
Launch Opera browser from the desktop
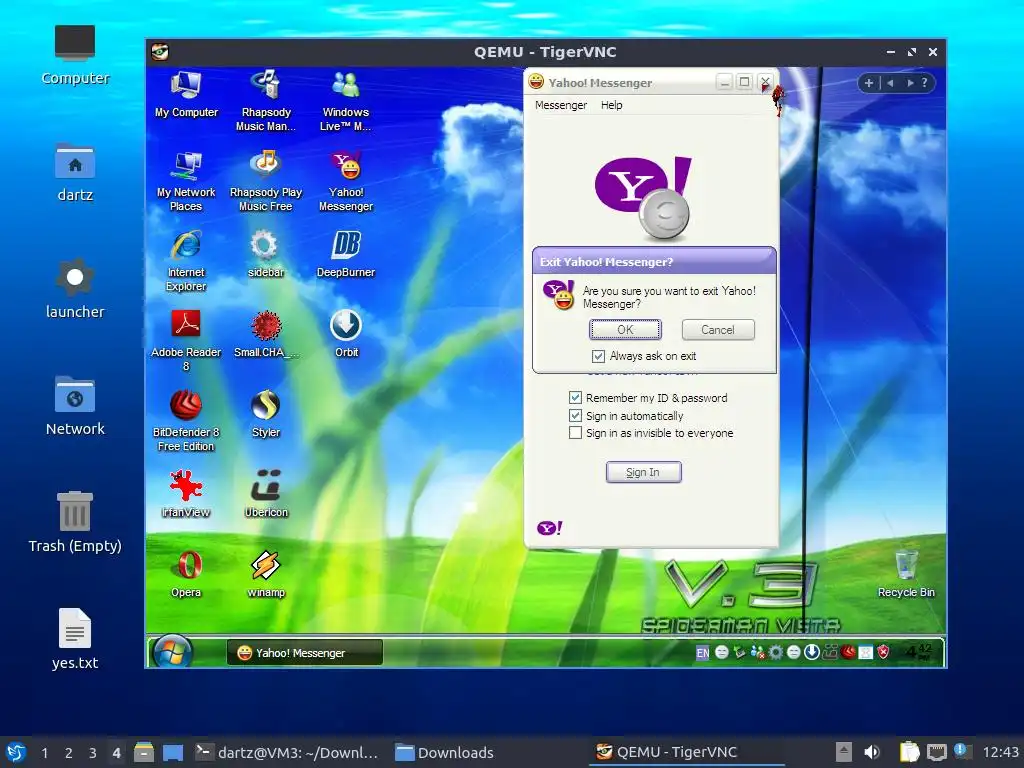(x=186, y=574)
